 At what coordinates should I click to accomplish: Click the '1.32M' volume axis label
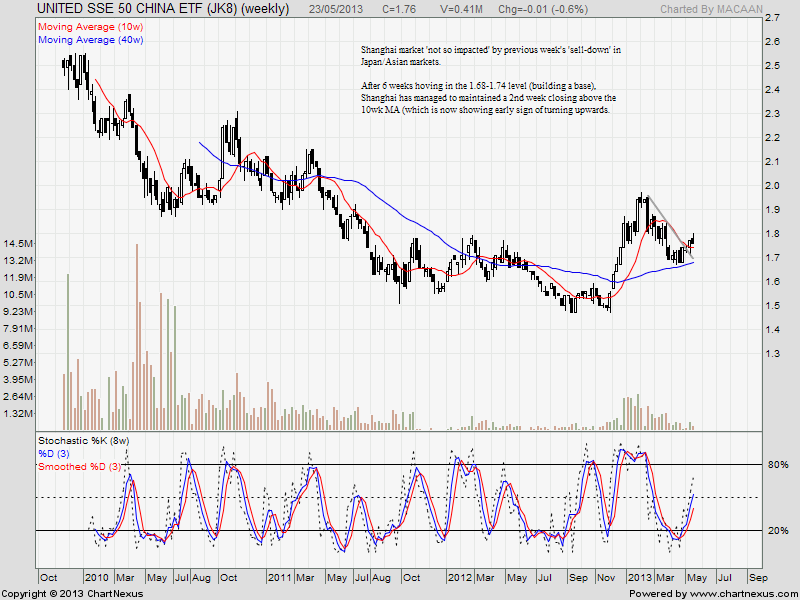20,413
